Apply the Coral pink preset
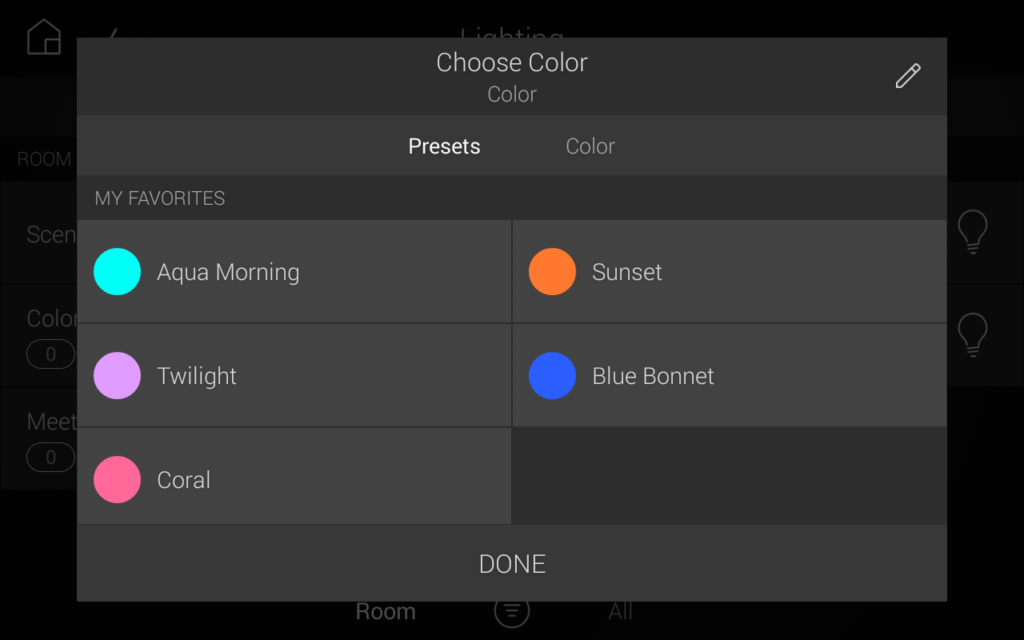The height and width of the screenshot is (640, 1024). 117,480
